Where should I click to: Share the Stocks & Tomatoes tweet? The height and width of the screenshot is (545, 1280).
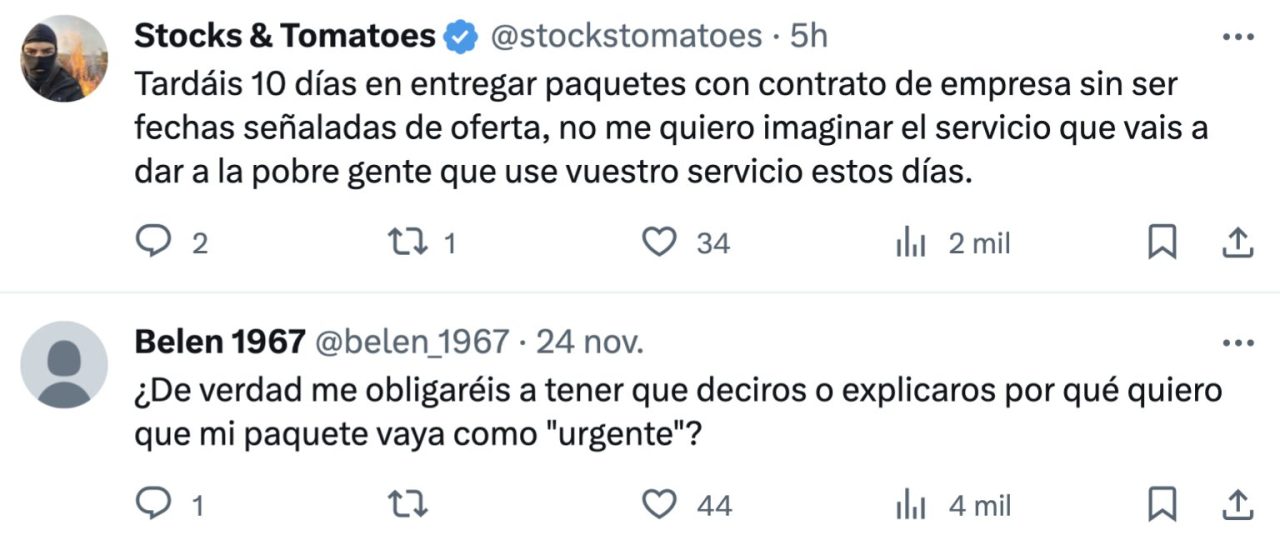[x=1237, y=243]
